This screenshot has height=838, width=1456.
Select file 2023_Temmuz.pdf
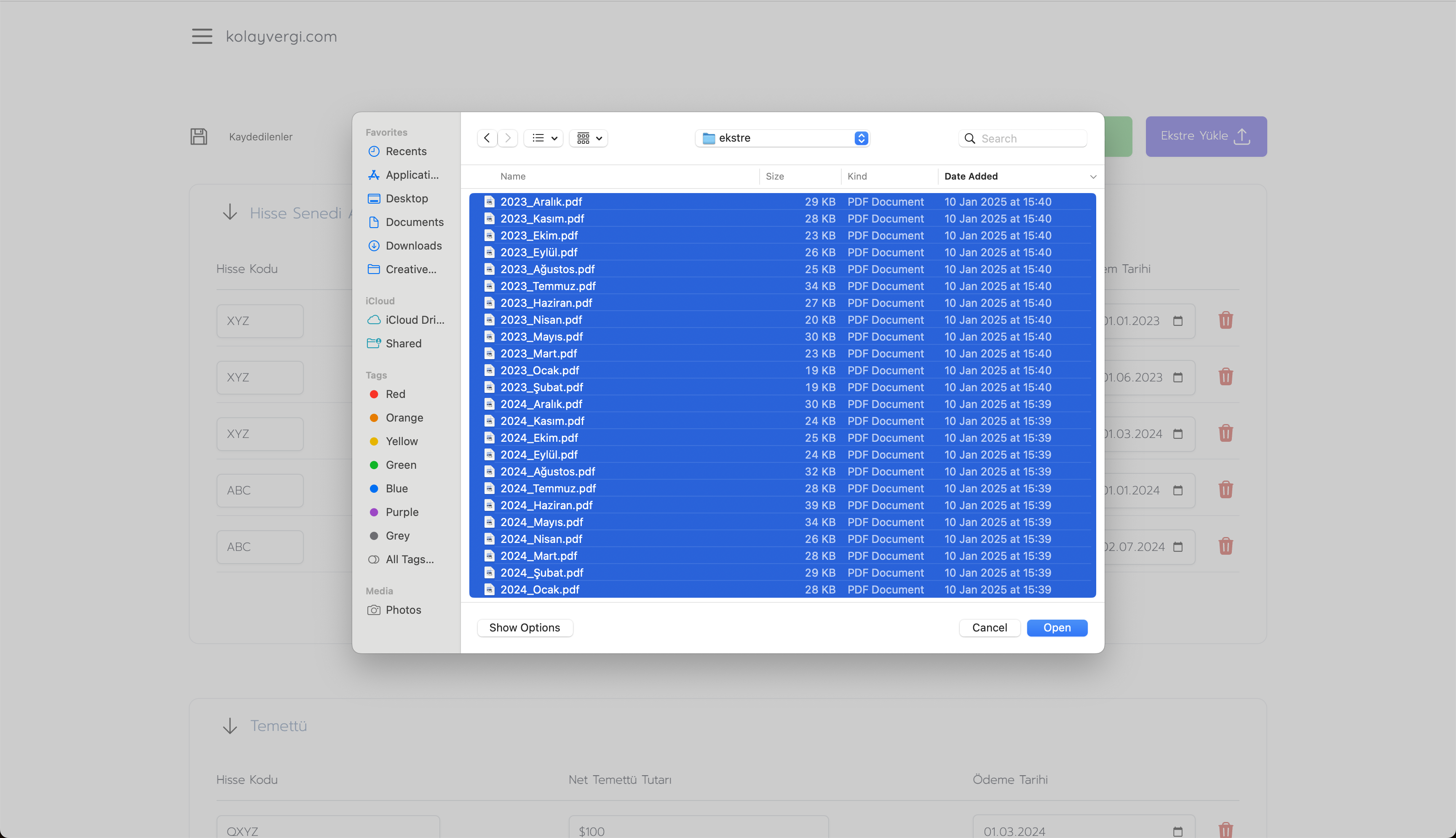tap(783, 286)
